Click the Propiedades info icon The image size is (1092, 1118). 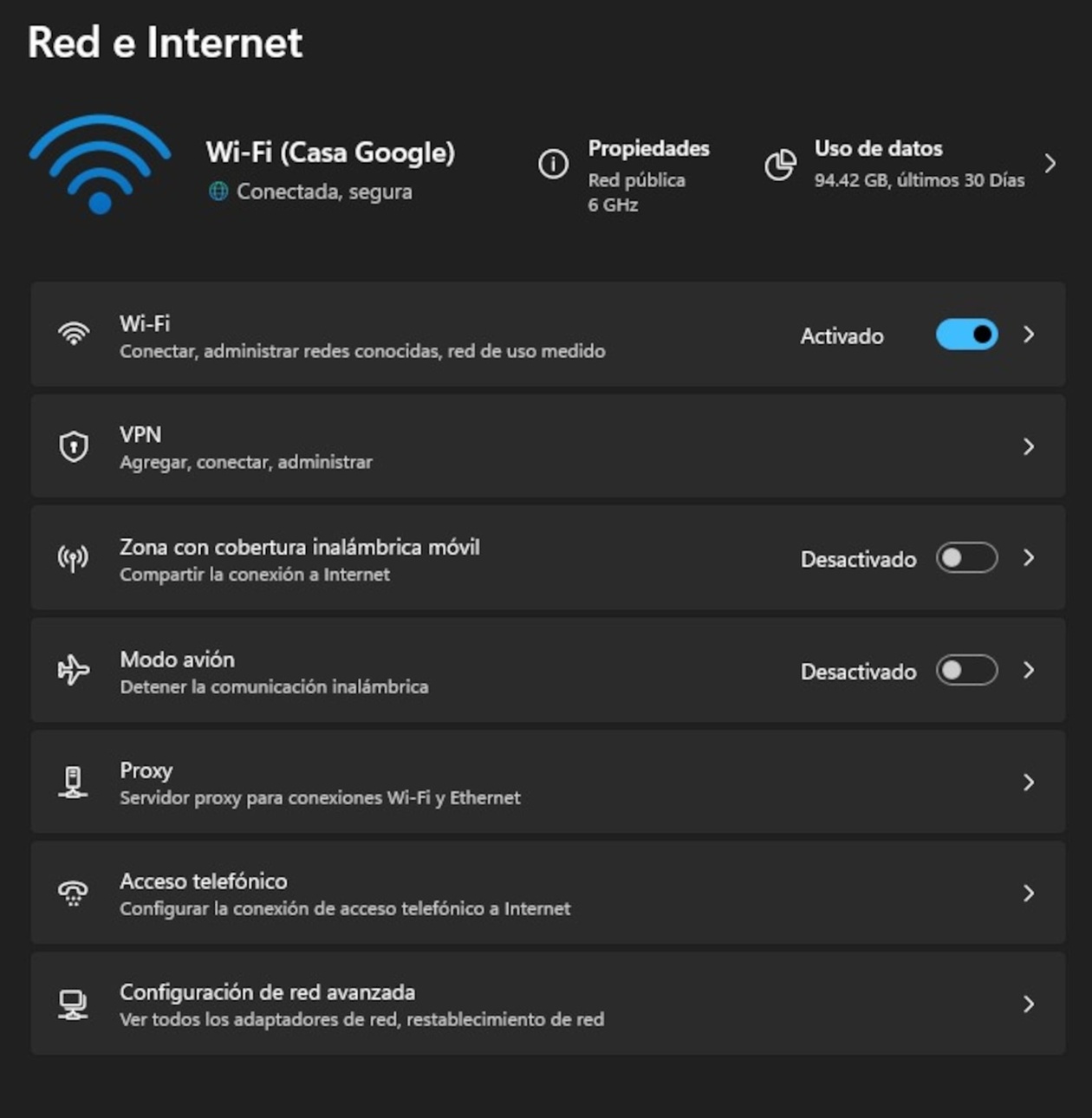(x=555, y=164)
